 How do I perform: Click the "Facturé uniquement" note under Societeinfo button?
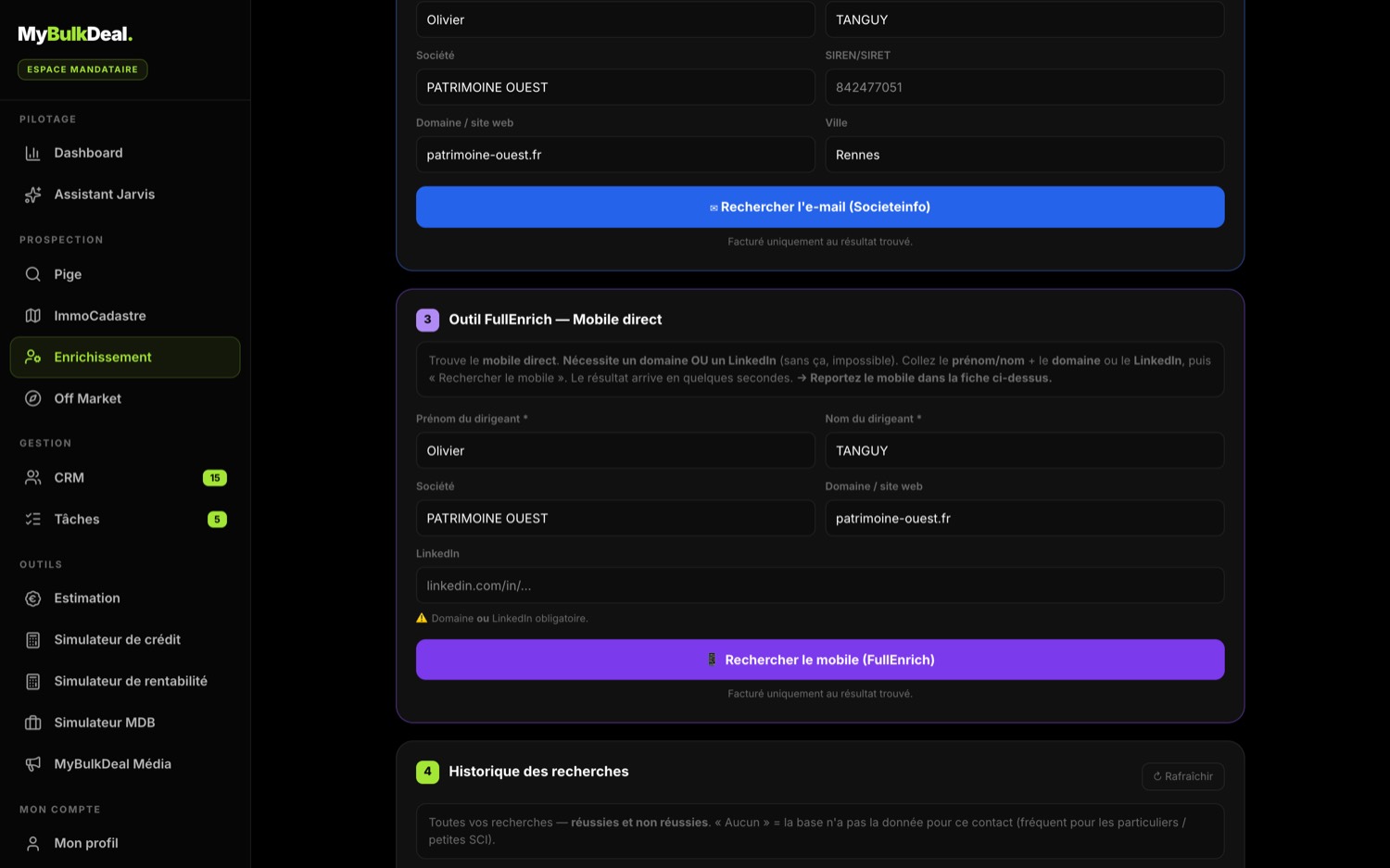tap(820, 242)
